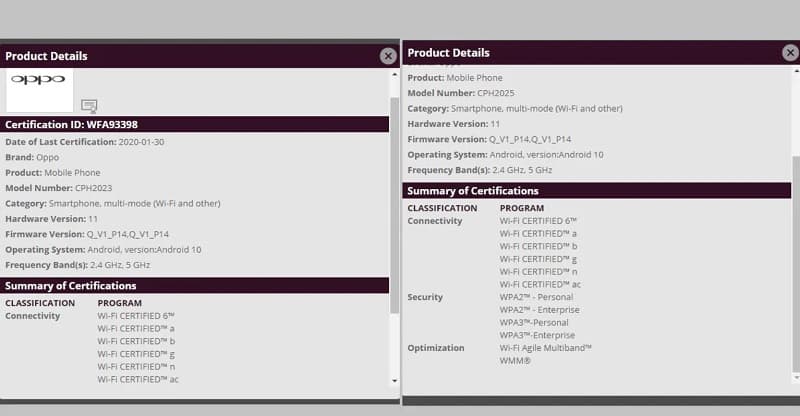Viewport: 800px width, 416px height.
Task: Select Model Number: CPH2023 text
Action: coord(59,188)
